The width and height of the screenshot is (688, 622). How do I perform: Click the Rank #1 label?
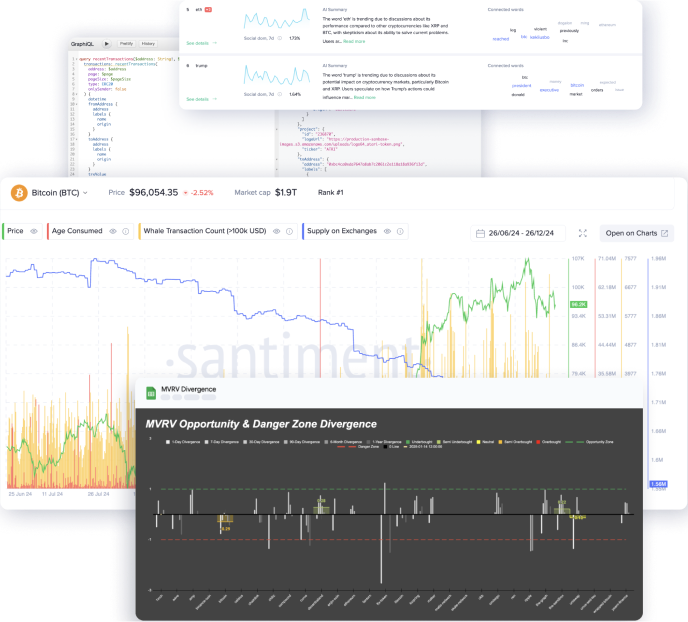click(x=330, y=193)
